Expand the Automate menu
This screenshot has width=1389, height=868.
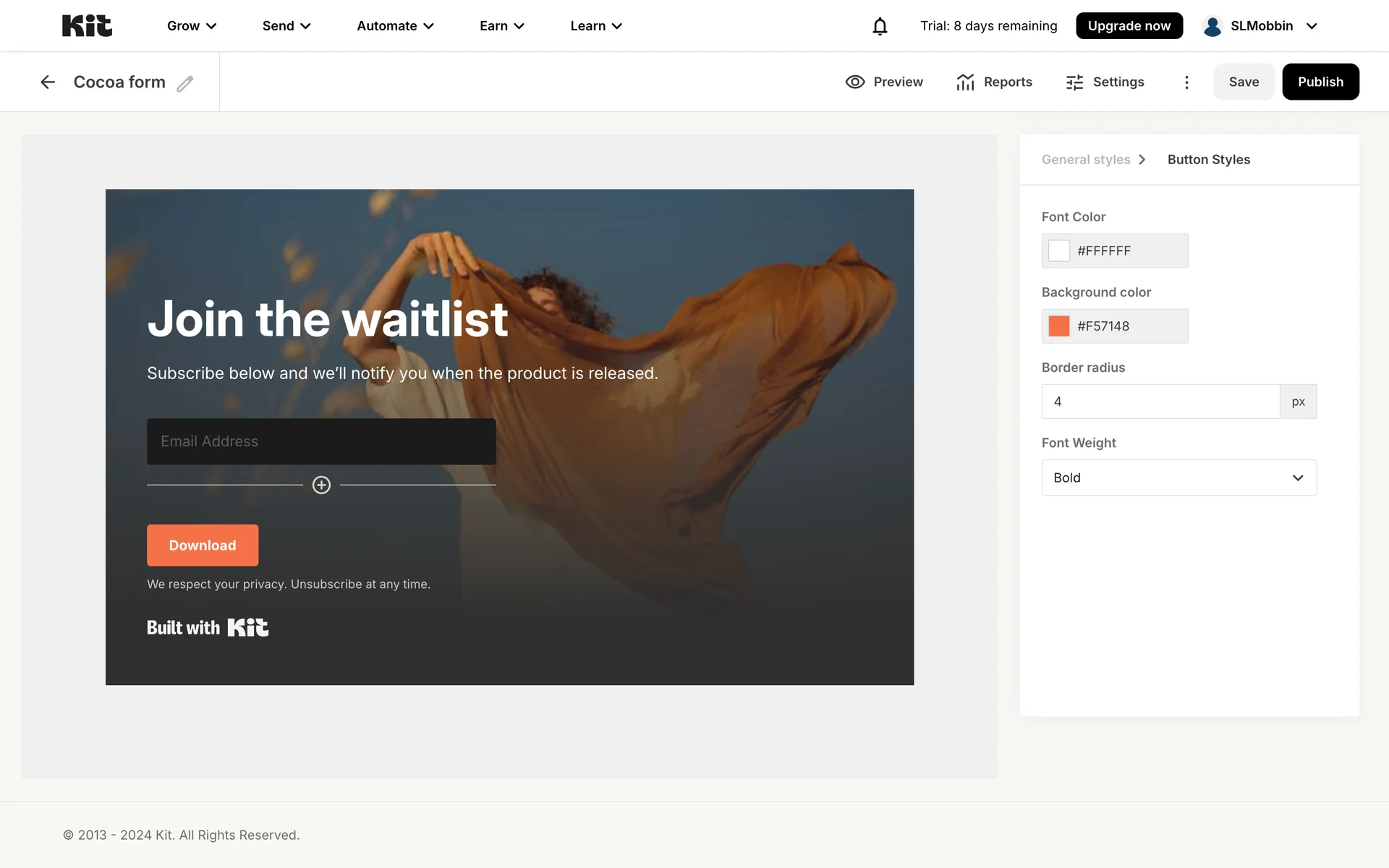click(396, 26)
